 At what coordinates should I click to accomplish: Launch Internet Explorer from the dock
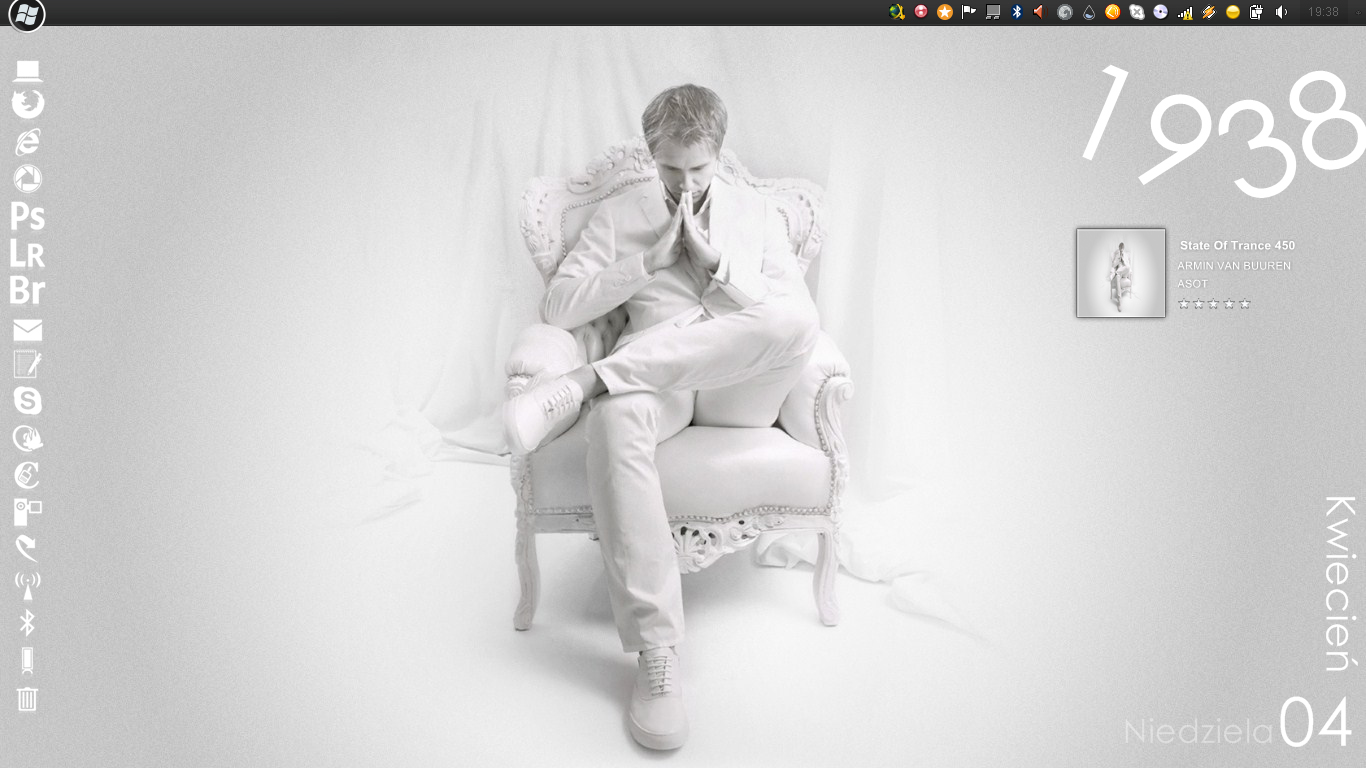coord(28,141)
